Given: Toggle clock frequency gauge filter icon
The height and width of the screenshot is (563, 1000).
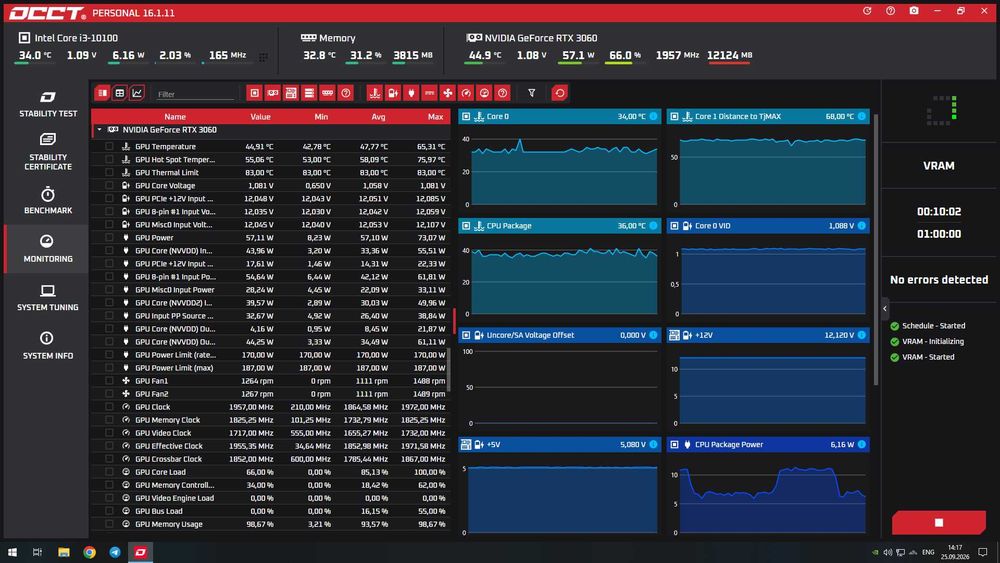Looking at the screenshot, I should pos(466,93).
